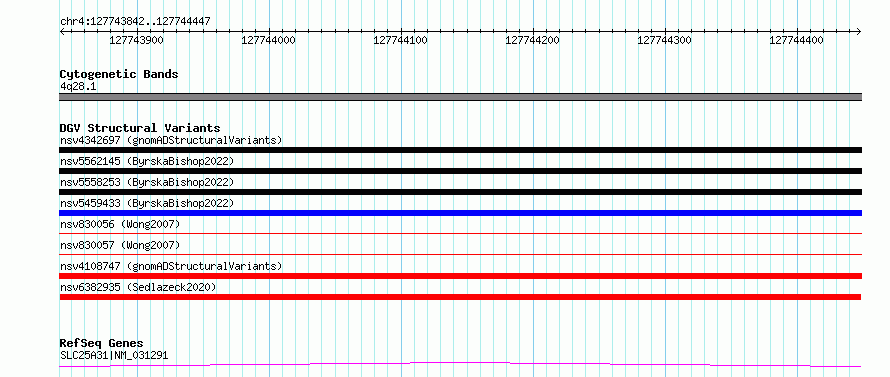Open variant nsv4342697 gnomAD label
The width and height of the screenshot is (890, 377).
click(x=171, y=140)
